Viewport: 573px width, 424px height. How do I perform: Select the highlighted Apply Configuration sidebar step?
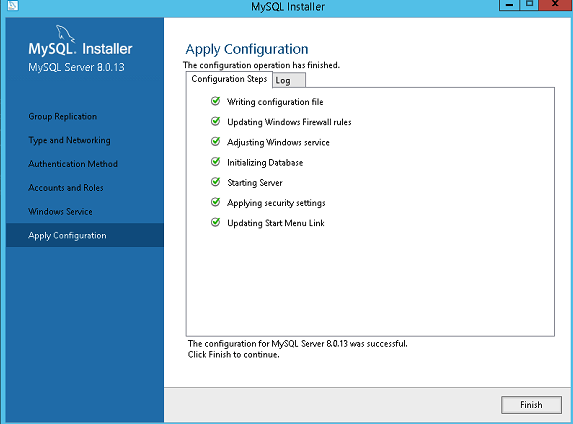pyautogui.click(x=85, y=235)
